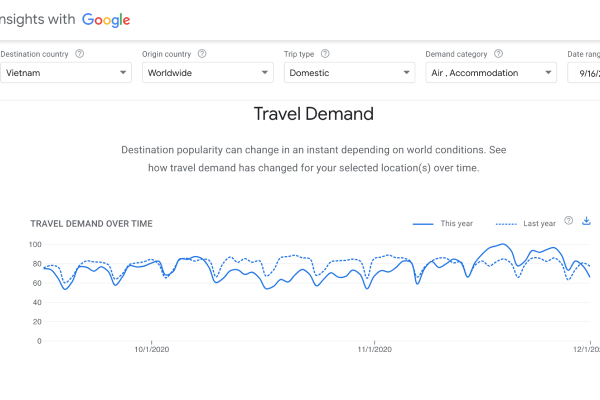Click the Insights with header text

pos(37,20)
